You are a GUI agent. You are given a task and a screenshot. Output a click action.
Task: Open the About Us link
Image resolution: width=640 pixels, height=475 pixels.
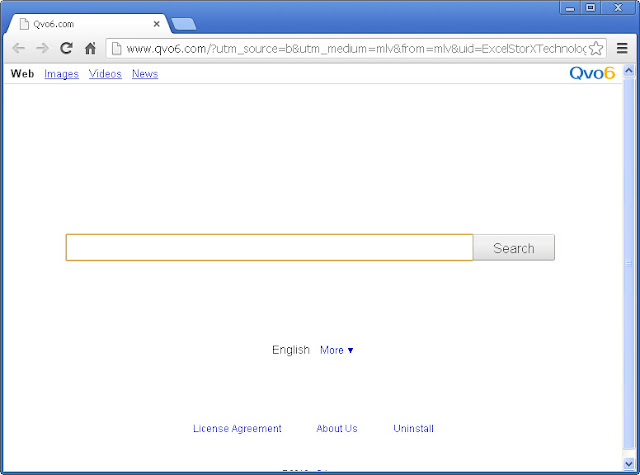pyautogui.click(x=337, y=428)
